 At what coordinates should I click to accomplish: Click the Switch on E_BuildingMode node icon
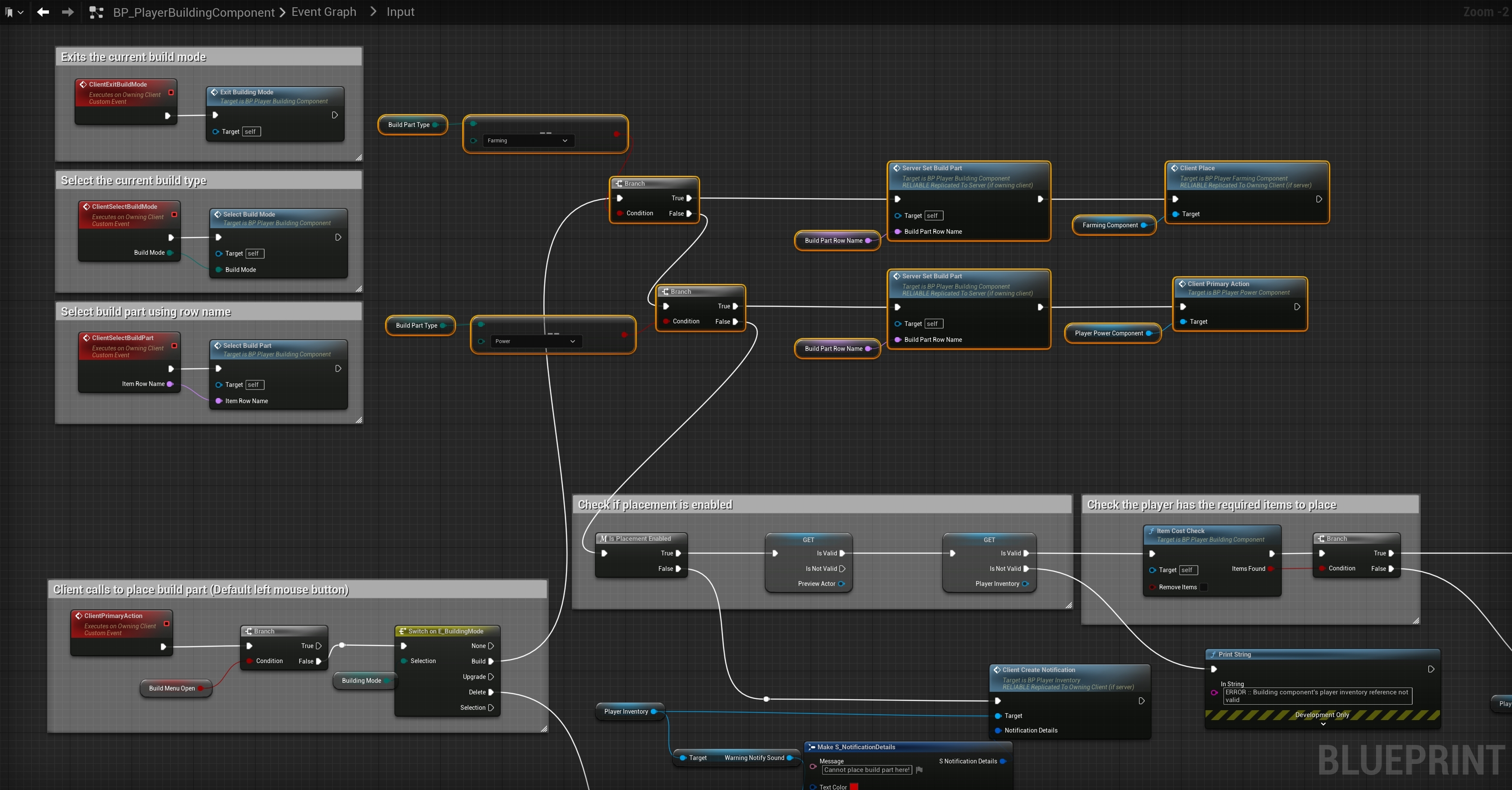point(402,631)
